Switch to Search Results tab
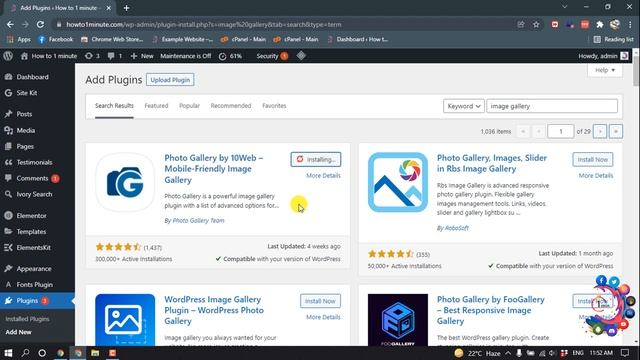 114,106
